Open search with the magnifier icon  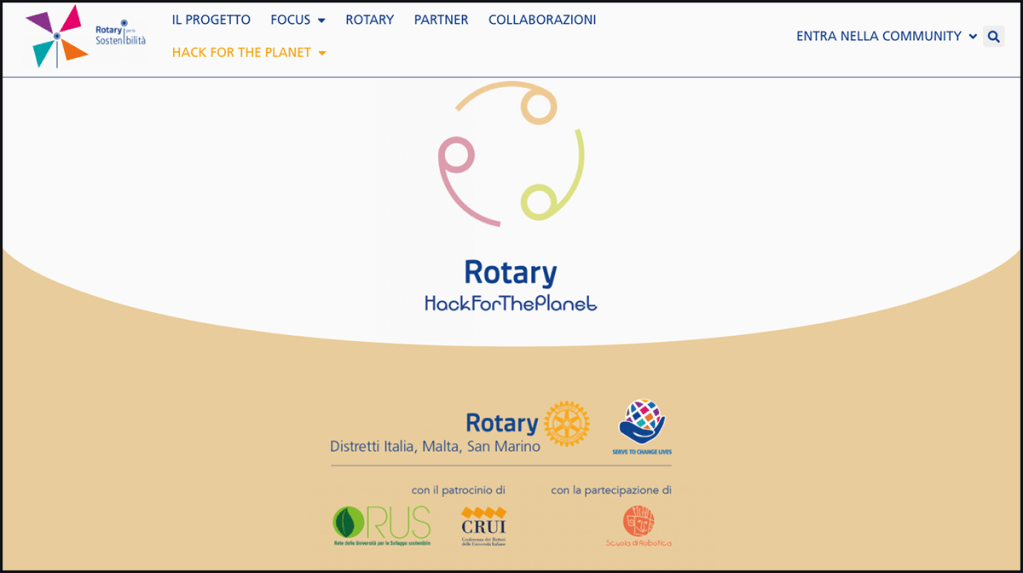tap(993, 37)
